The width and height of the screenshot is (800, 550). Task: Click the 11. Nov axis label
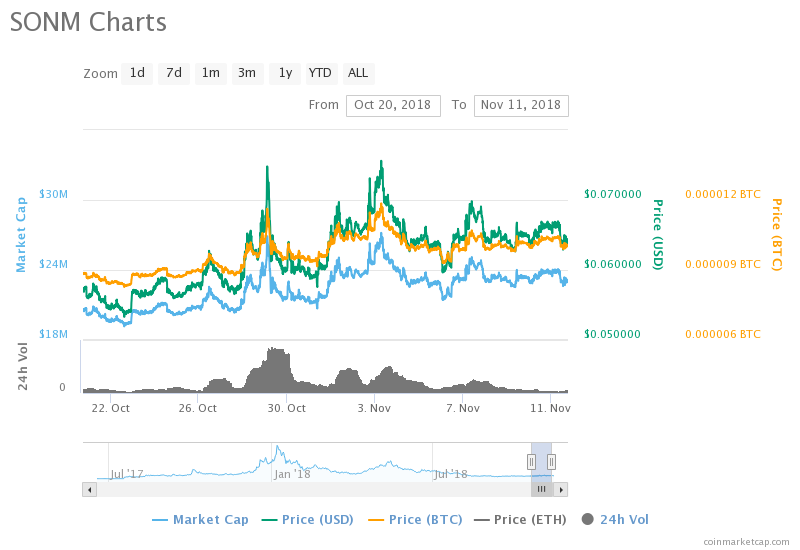551,408
